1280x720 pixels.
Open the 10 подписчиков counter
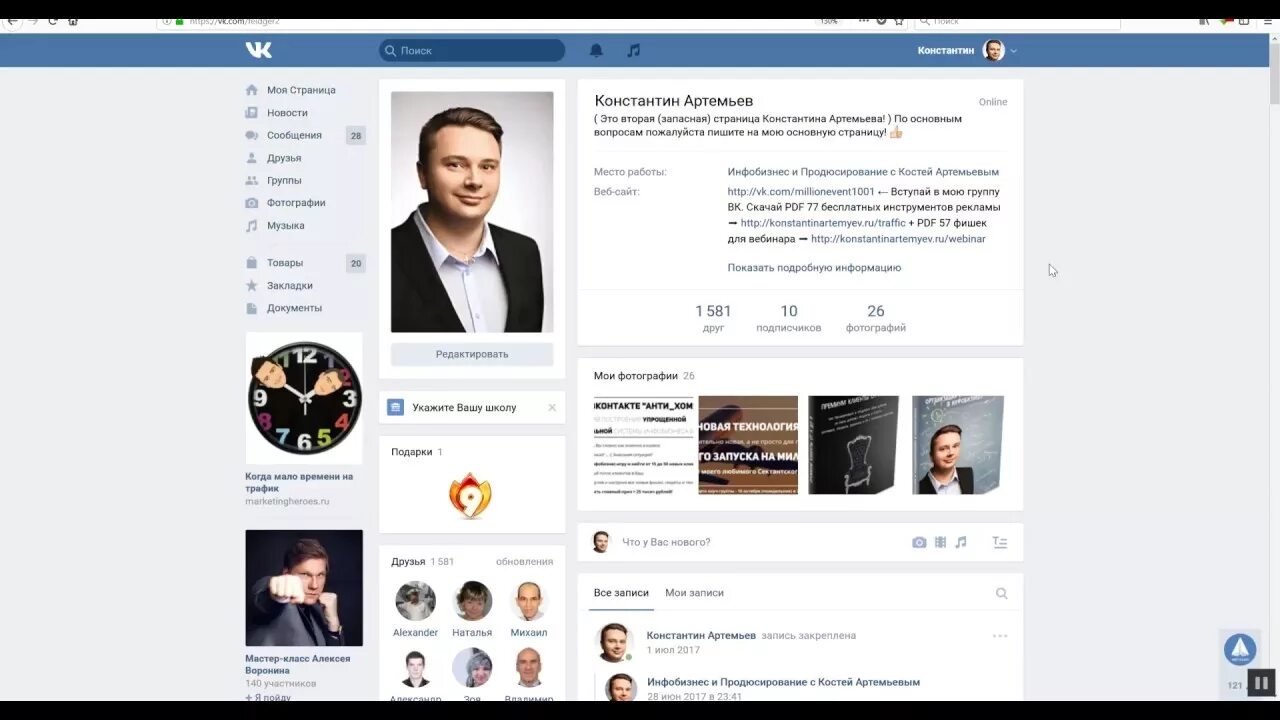[x=789, y=318]
